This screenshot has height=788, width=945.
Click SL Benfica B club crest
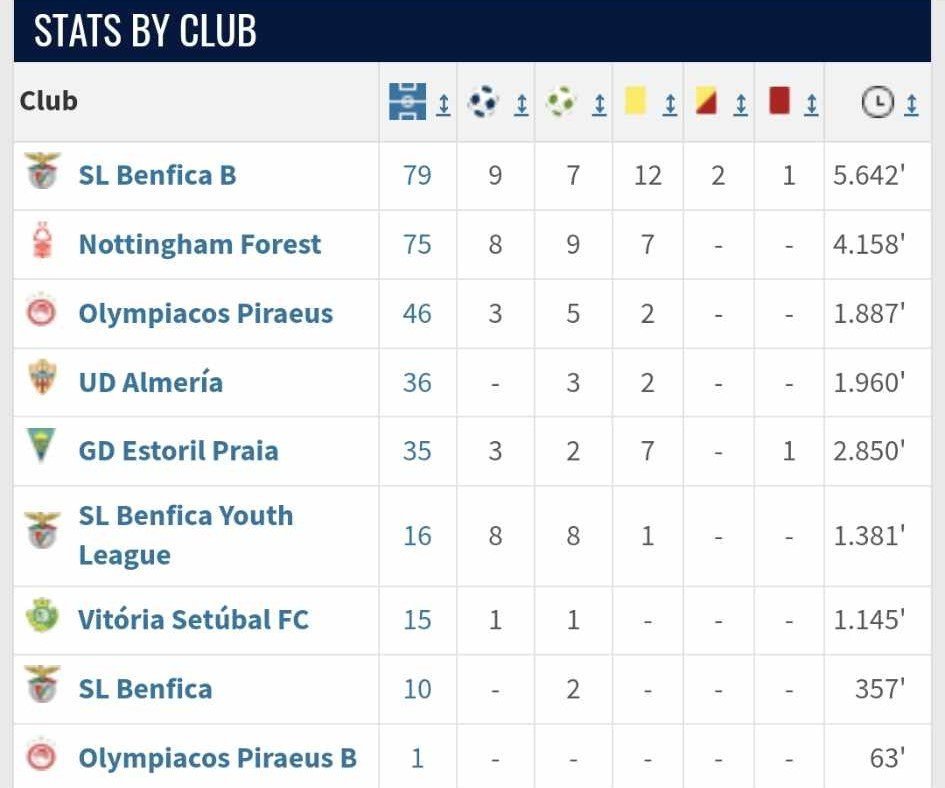42,171
